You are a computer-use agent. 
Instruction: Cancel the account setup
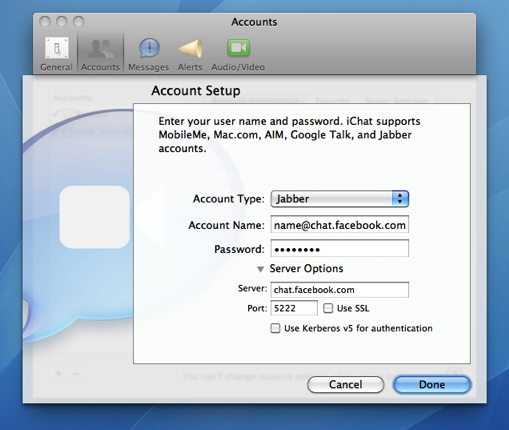[x=346, y=385]
